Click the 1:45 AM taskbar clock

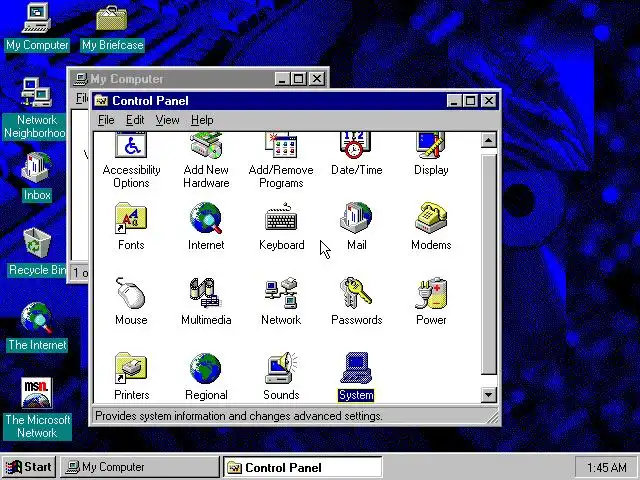click(x=607, y=467)
